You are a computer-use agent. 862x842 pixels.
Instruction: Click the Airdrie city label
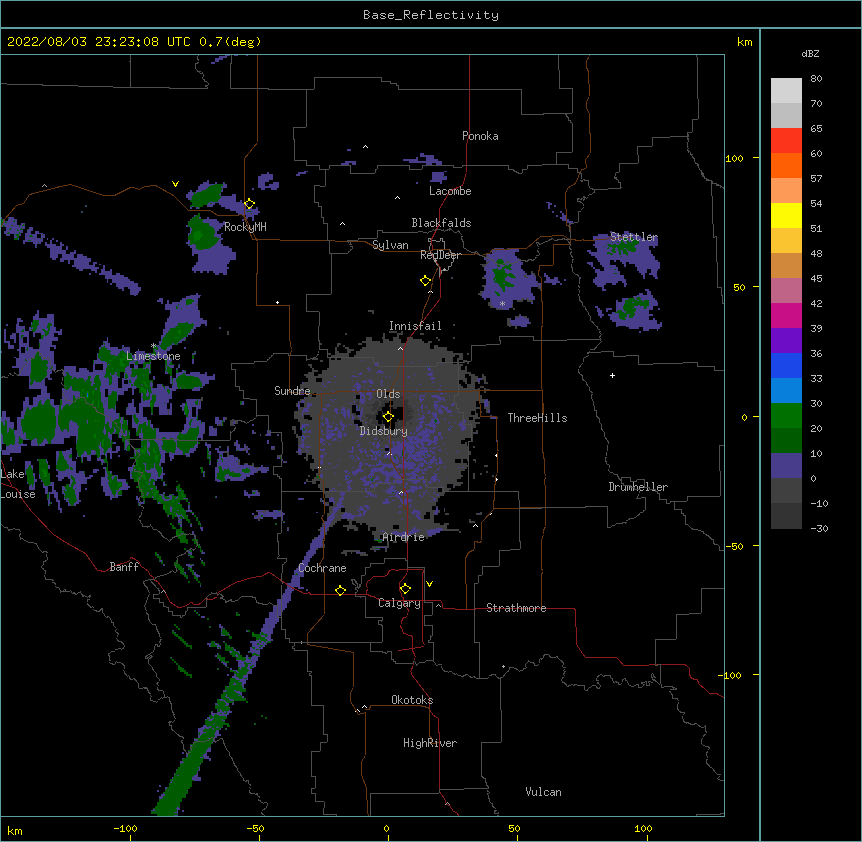coord(404,537)
